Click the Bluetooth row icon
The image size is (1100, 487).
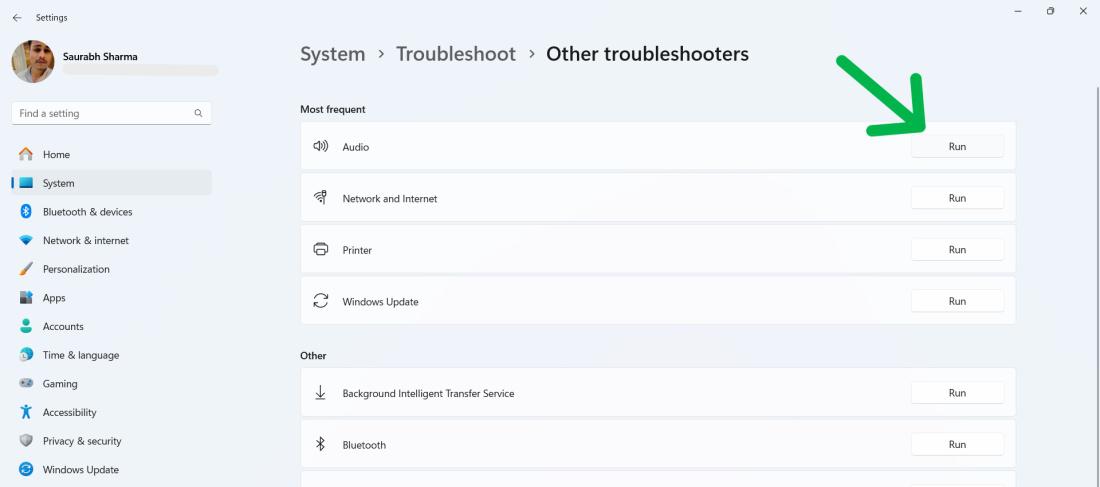pyautogui.click(x=321, y=444)
